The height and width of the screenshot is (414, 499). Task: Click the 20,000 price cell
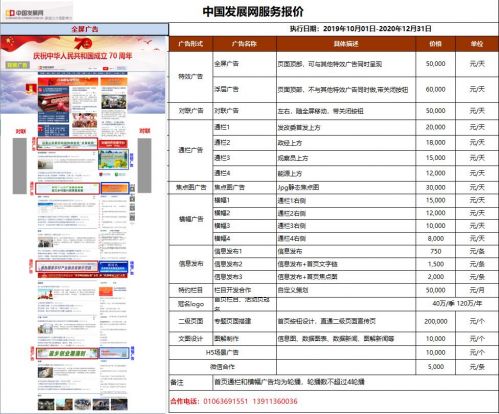coord(435,127)
